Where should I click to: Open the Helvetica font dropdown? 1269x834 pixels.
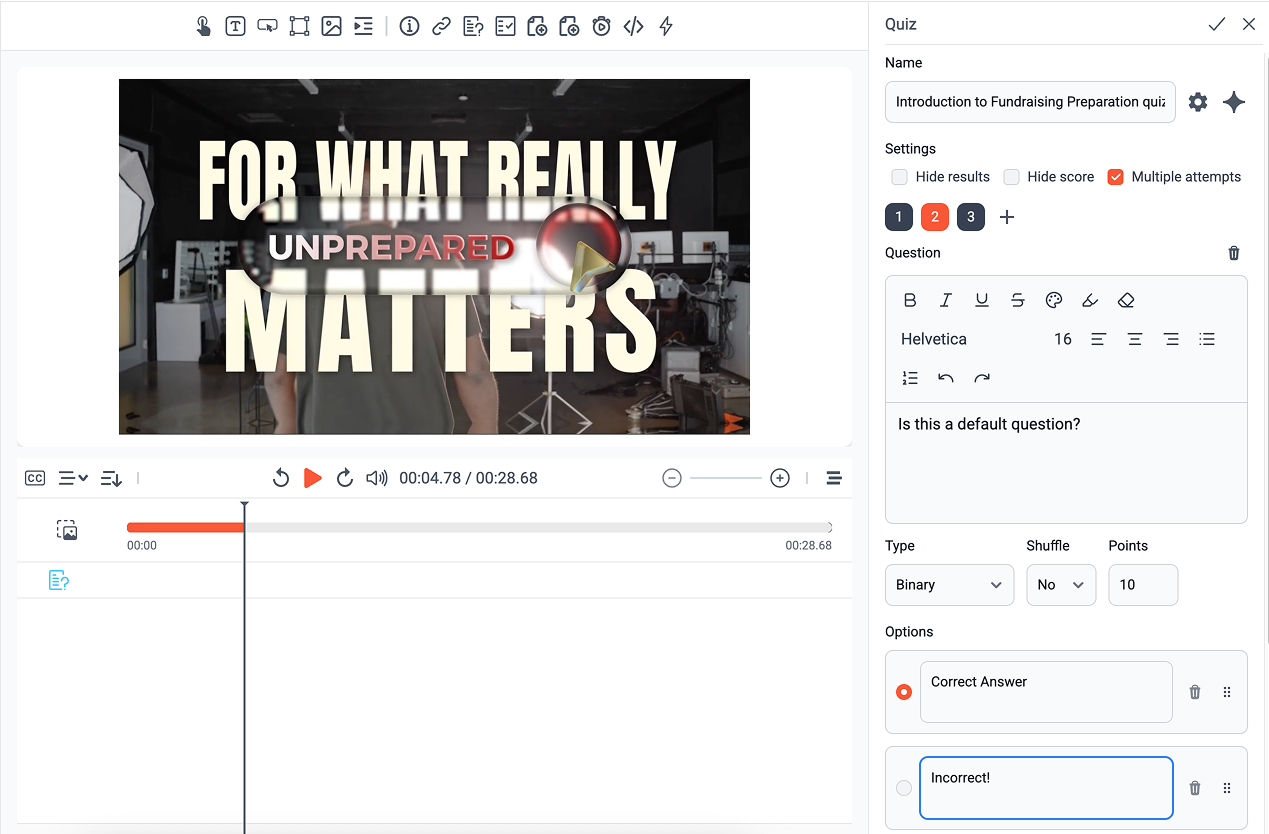[x=934, y=339]
